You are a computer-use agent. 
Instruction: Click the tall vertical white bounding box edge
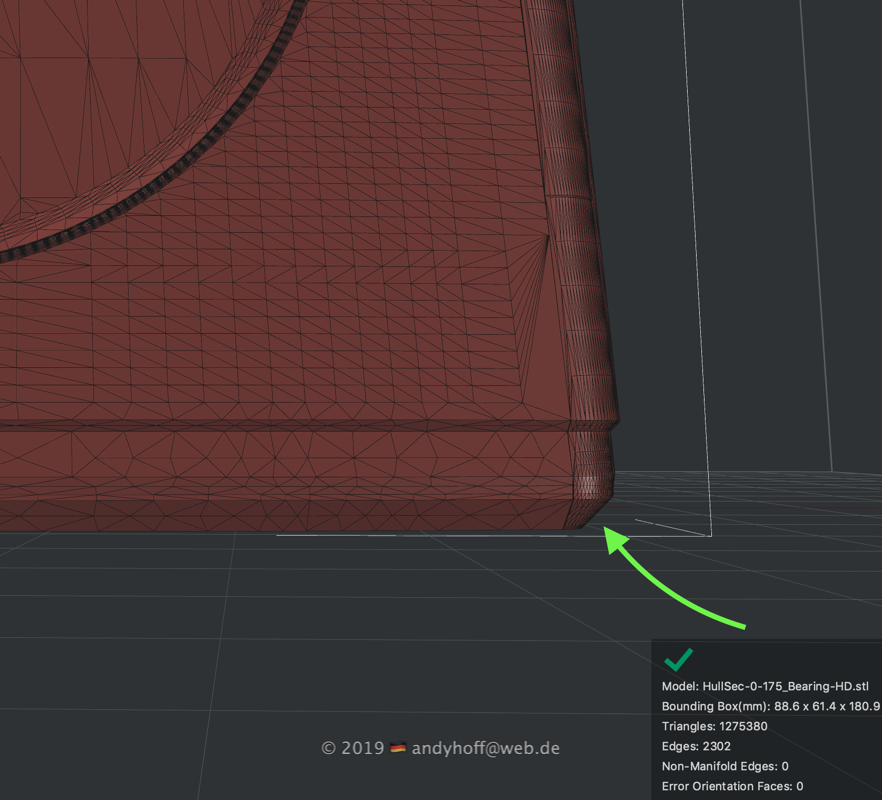coord(695,250)
